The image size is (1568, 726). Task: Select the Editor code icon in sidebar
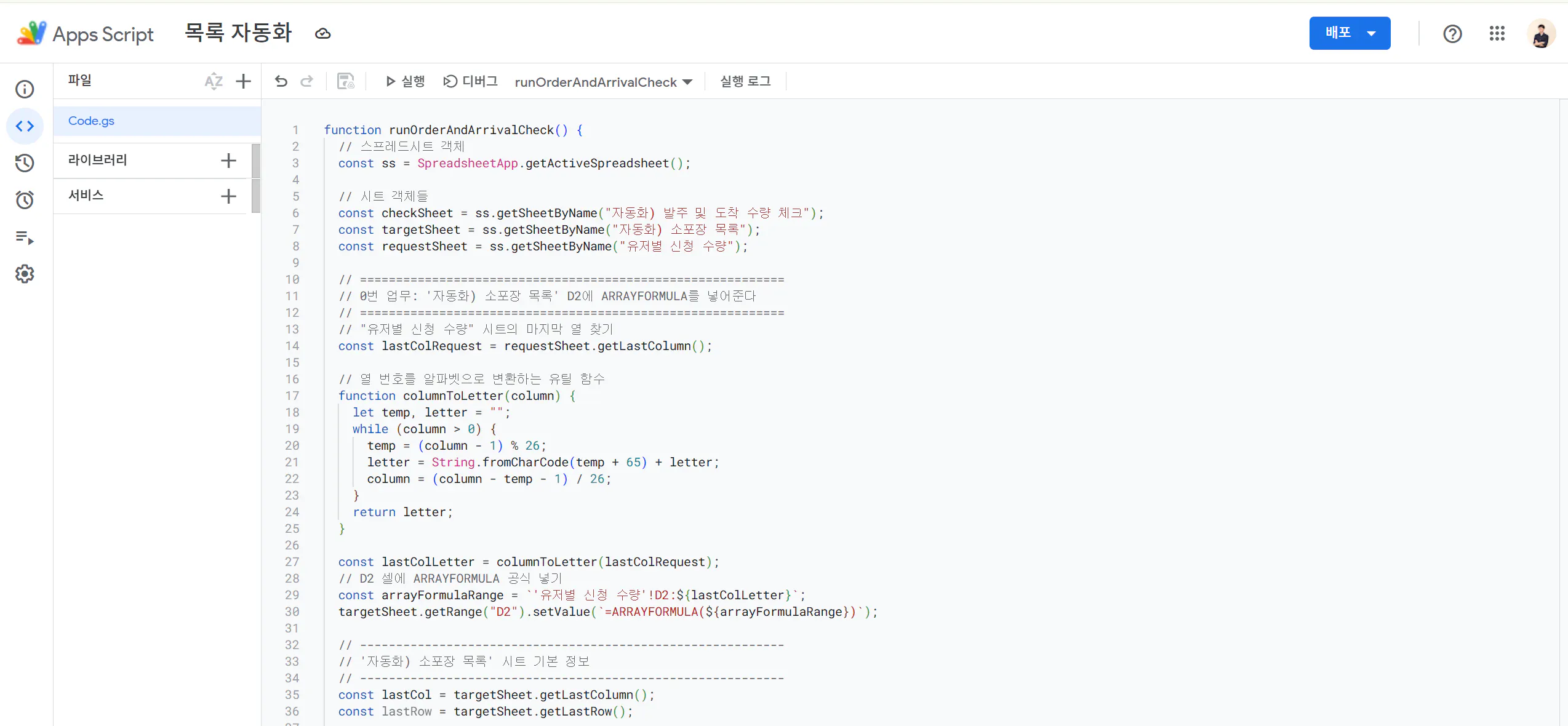(x=25, y=126)
